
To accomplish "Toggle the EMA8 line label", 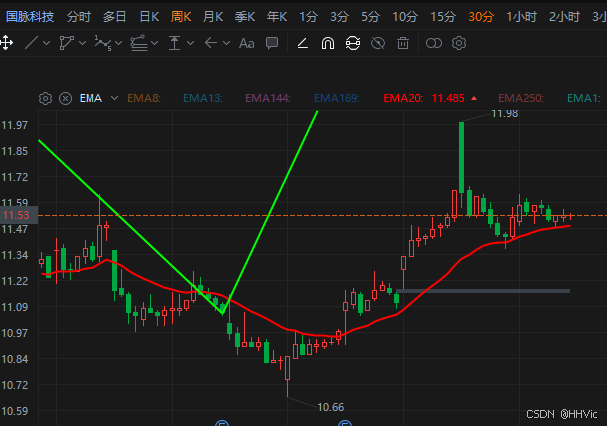I will tap(144, 98).
